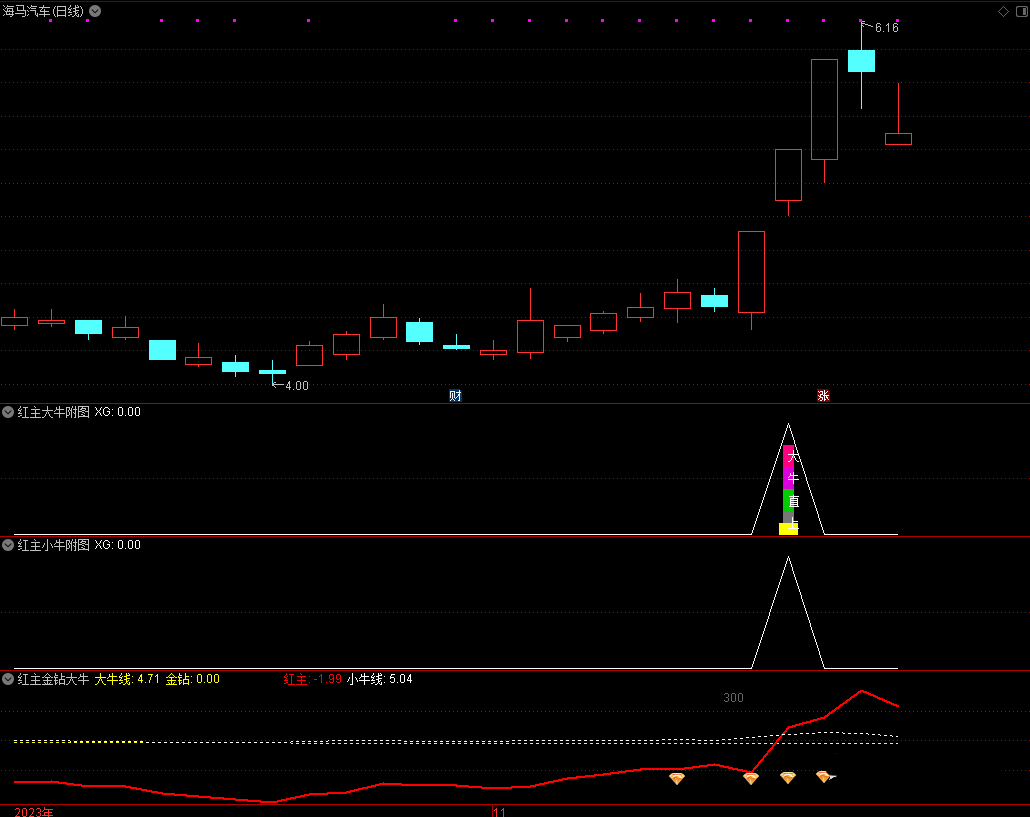The image size is (1030, 817).
Task: Open the 海马汽车(日线) title dropdown arrow
Action: pyautogui.click(x=95, y=11)
